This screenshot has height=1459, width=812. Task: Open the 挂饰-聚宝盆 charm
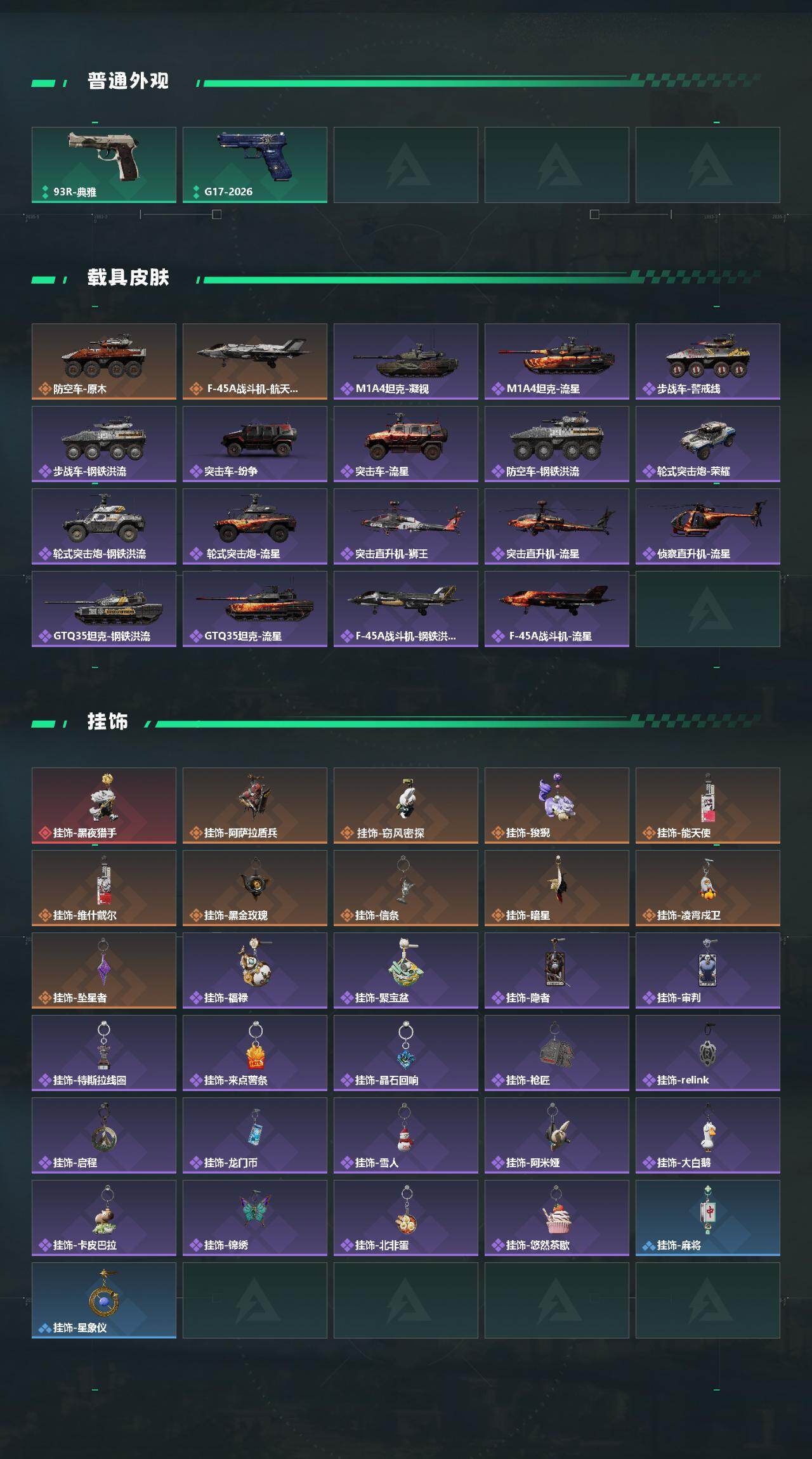click(x=406, y=971)
